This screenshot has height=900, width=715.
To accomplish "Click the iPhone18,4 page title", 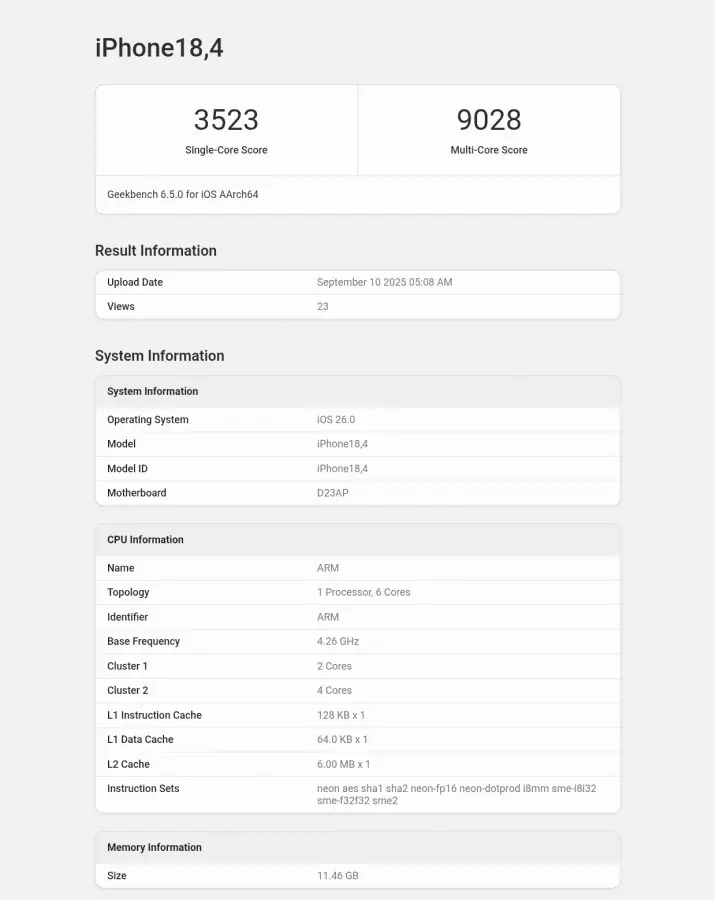I will (159, 48).
